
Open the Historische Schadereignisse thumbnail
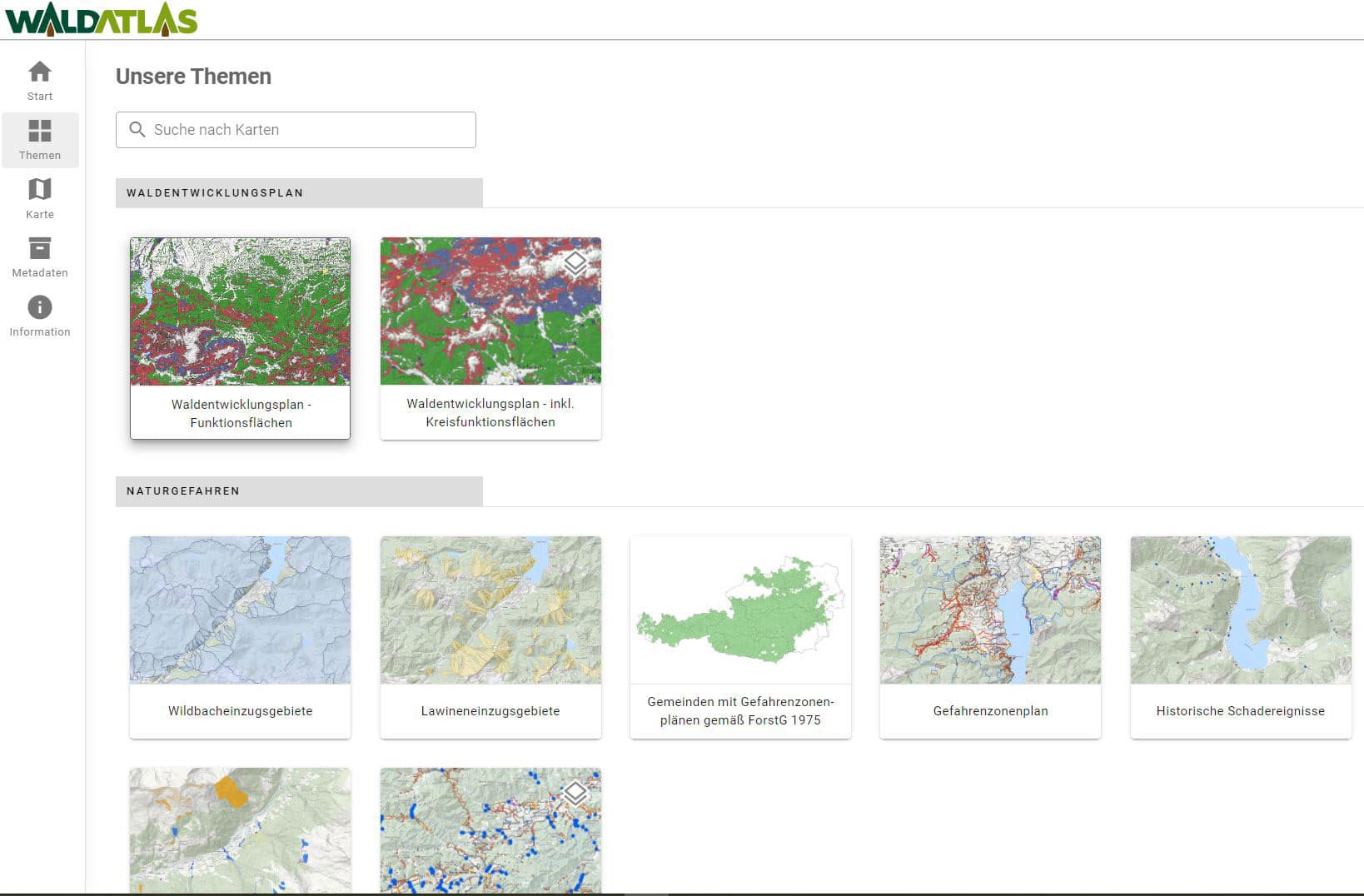click(1240, 610)
